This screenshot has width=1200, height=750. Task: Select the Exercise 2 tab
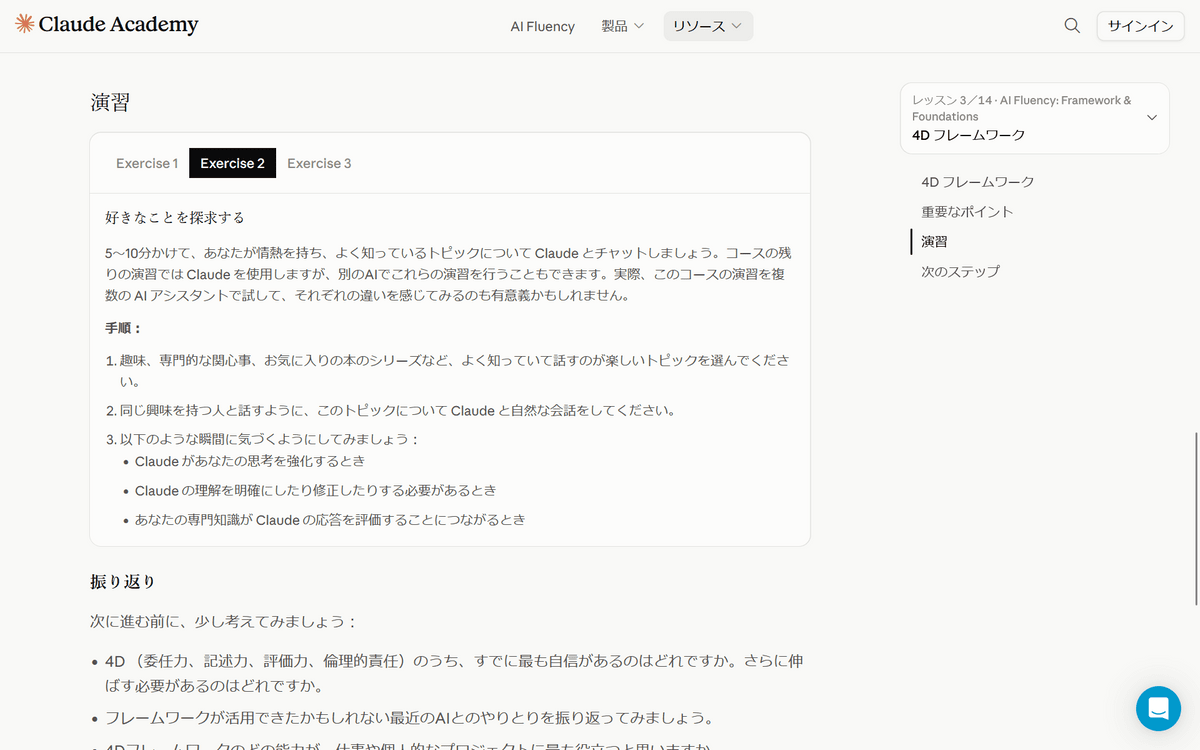[x=232, y=163]
